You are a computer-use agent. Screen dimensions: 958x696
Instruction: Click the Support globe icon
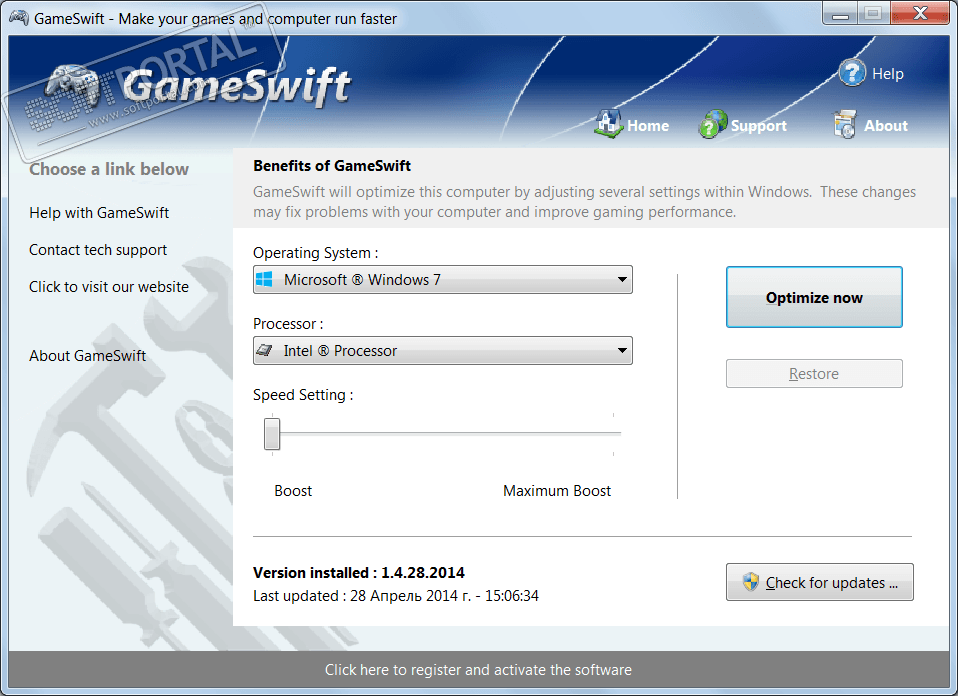(x=712, y=125)
